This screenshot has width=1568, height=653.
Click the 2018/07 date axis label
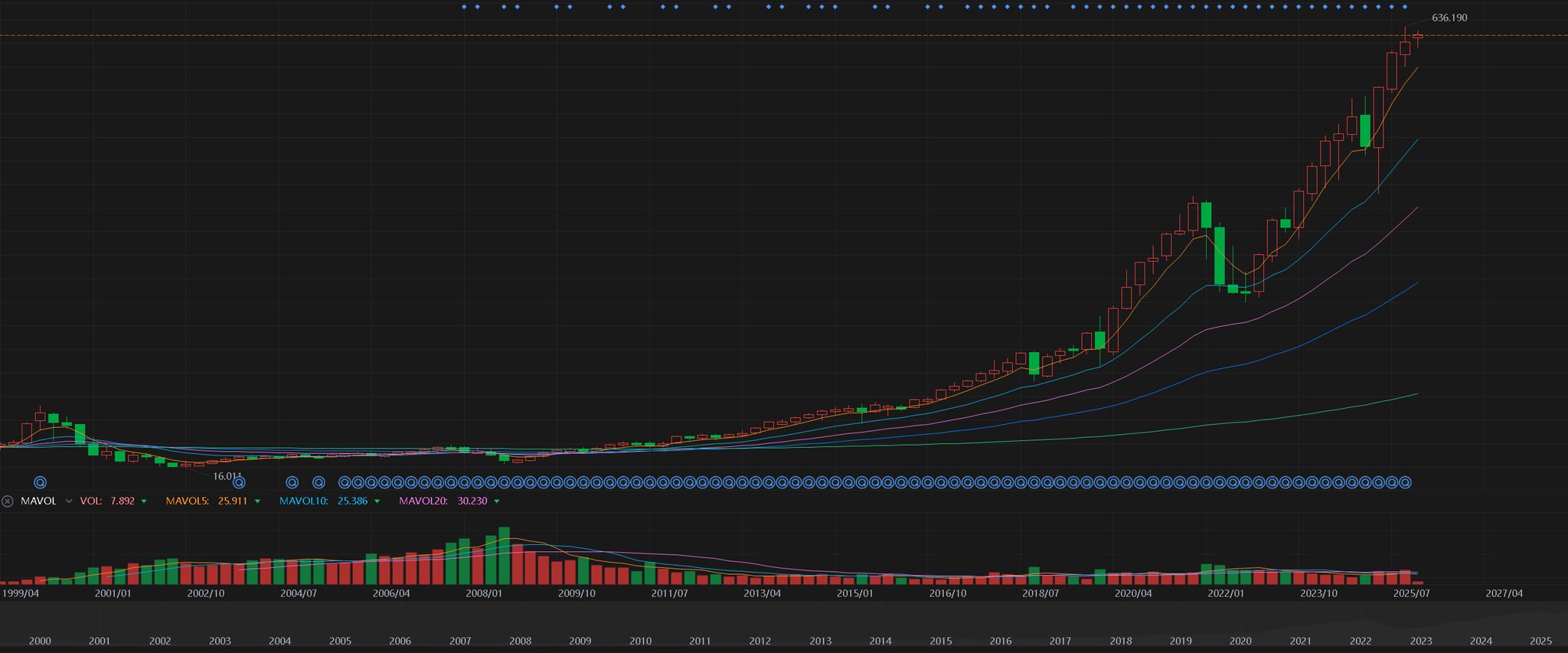[1040, 593]
